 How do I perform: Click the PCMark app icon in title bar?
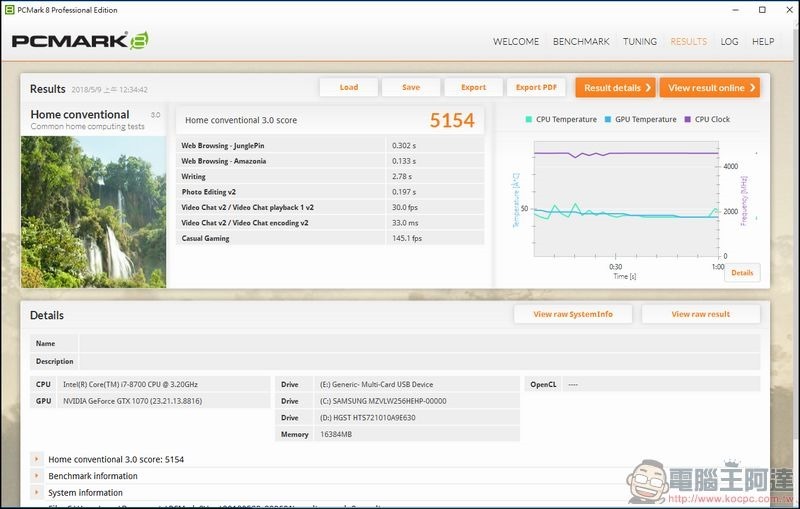[9, 10]
